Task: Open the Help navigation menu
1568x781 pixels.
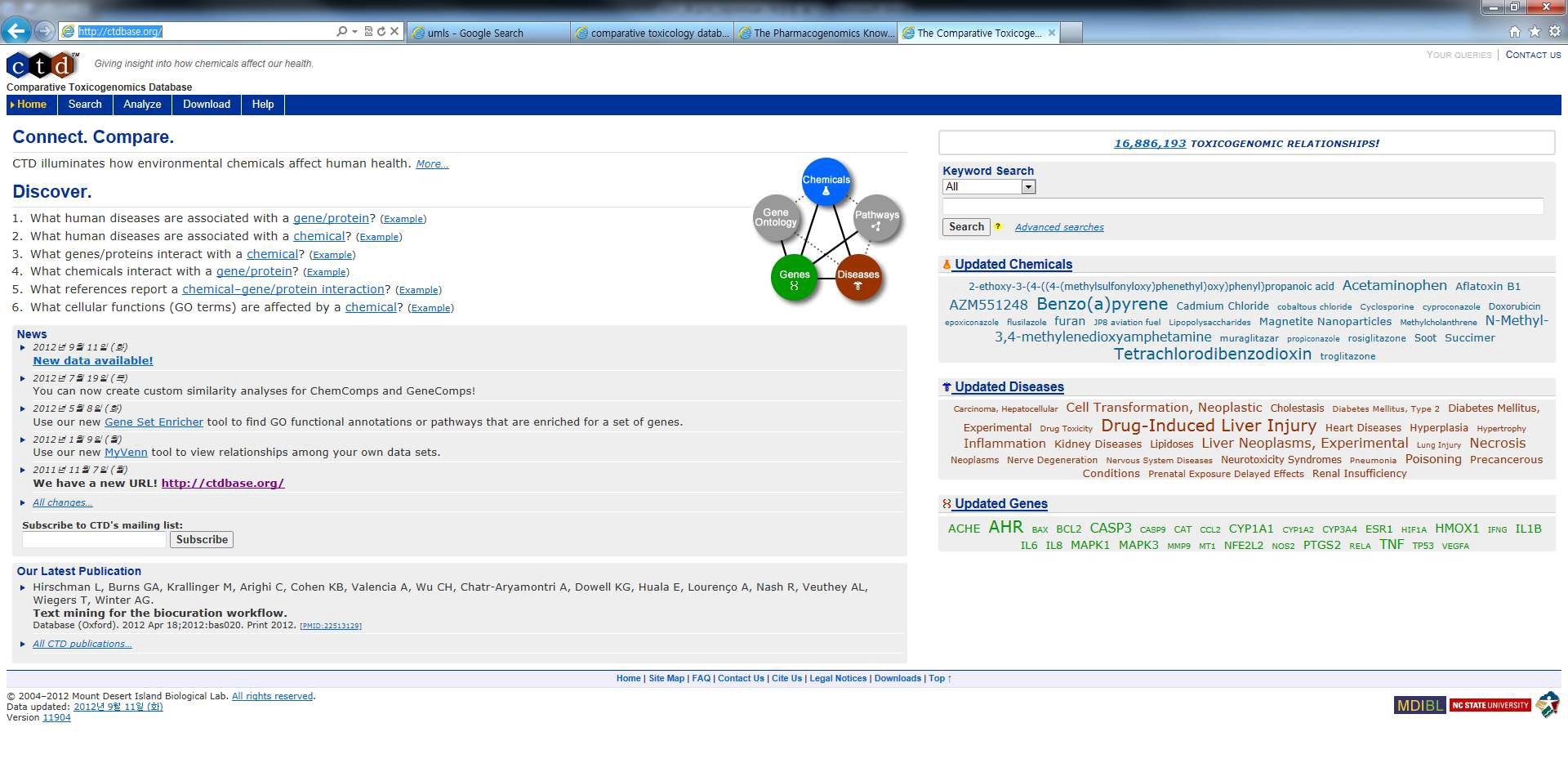Action: (263, 105)
